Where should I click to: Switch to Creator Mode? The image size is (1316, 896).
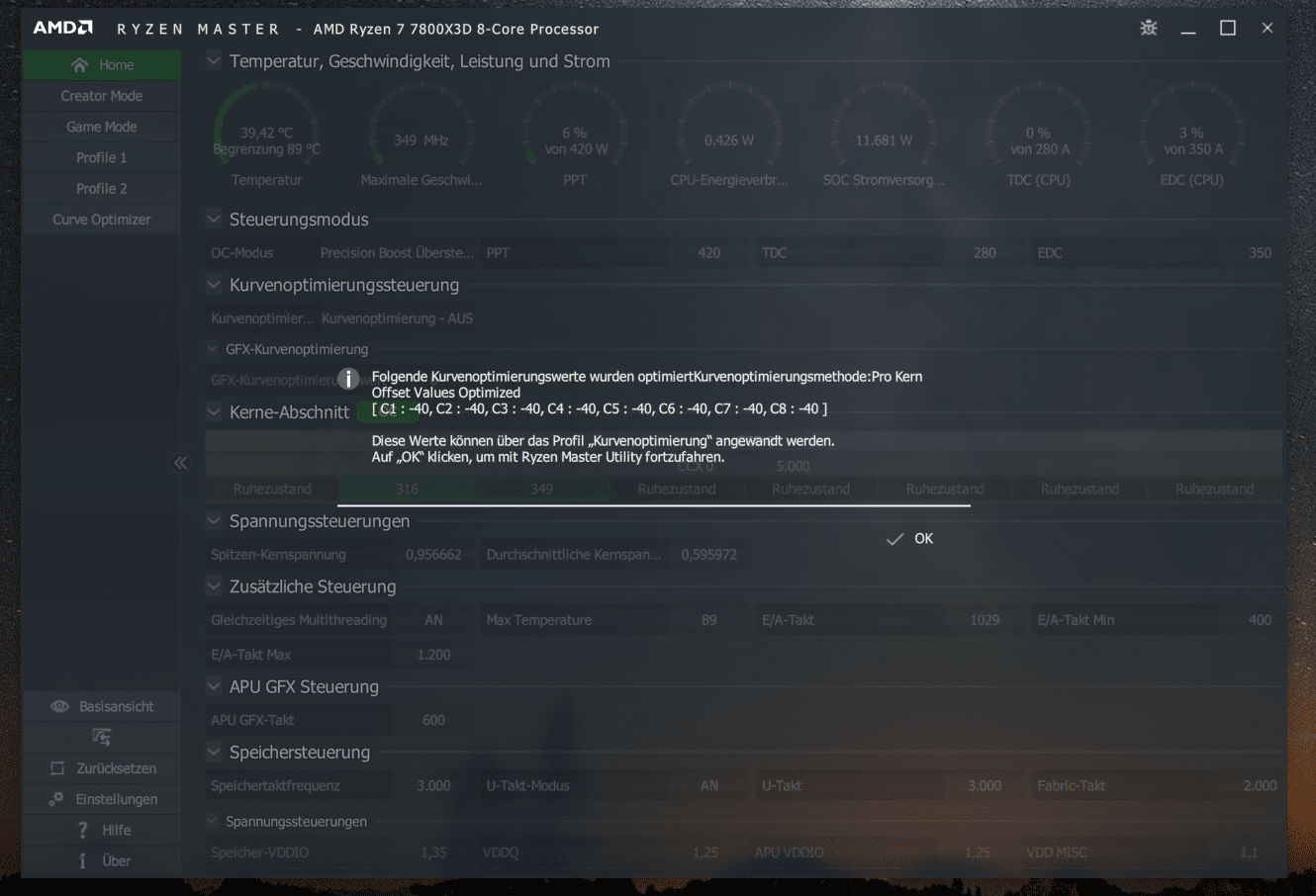pyautogui.click(x=102, y=96)
